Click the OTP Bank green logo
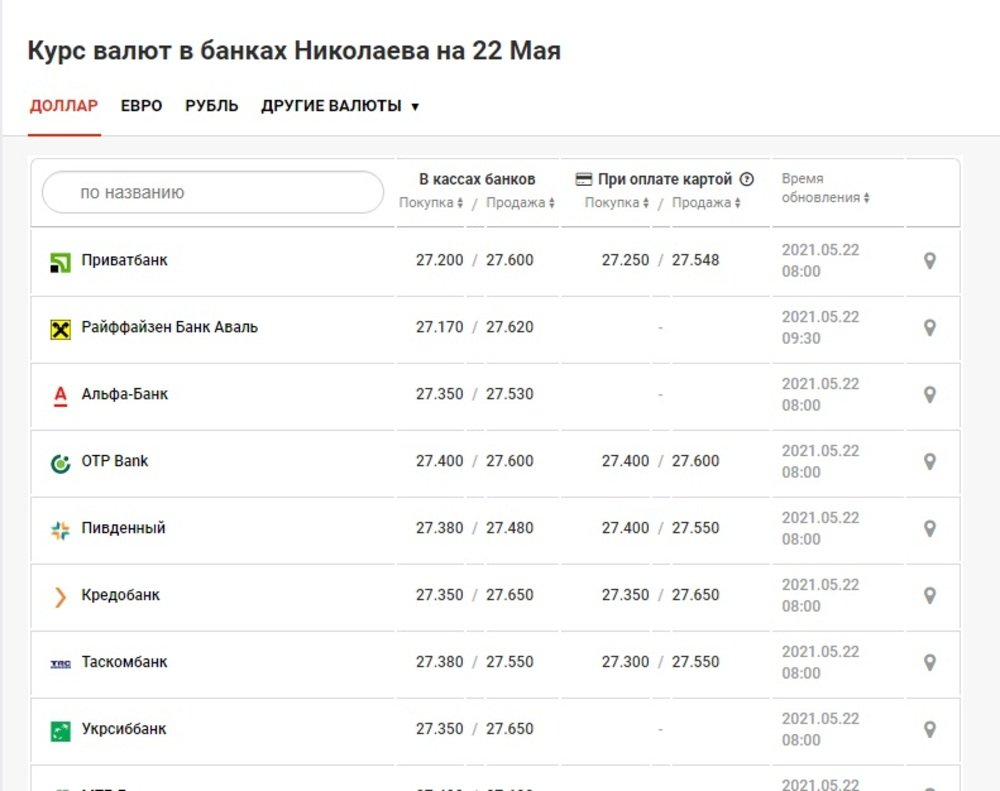The width and height of the screenshot is (1000, 791). click(x=61, y=463)
